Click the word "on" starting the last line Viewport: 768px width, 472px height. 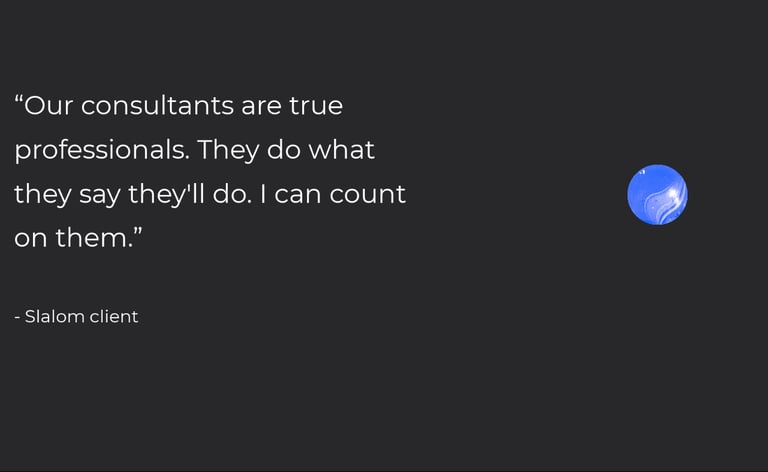click(x=30, y=239)
